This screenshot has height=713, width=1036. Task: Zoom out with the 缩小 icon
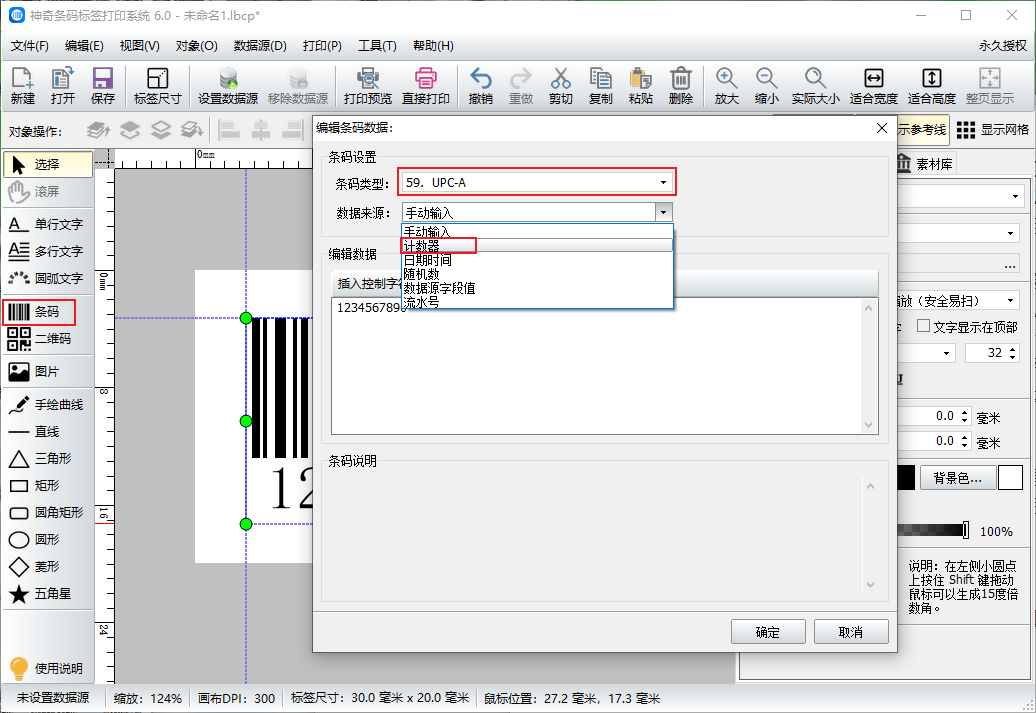766,86
